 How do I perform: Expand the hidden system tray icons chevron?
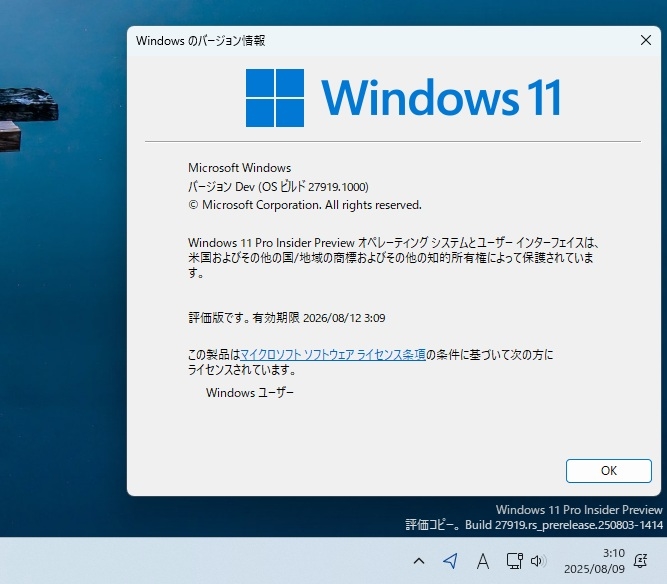(419, 561)
